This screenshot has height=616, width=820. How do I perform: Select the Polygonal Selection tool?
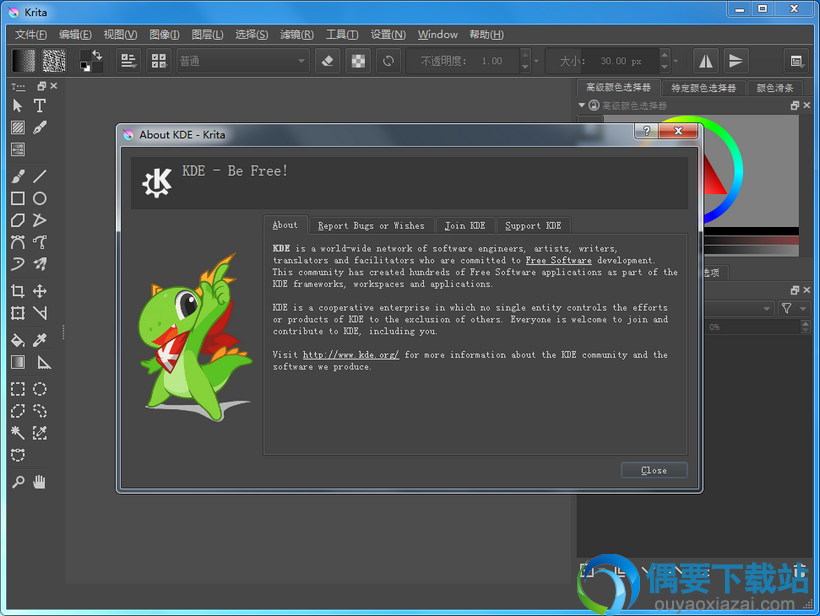(x=18, y=411)
